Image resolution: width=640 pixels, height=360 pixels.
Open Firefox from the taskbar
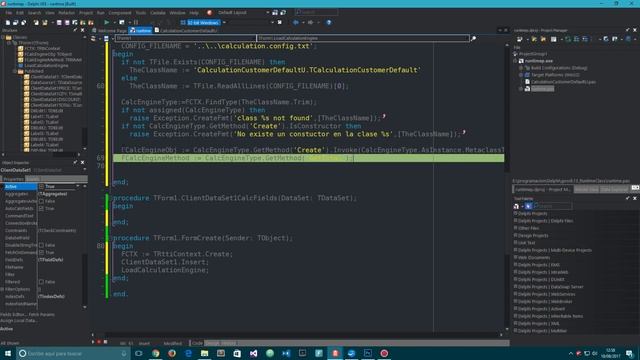coord(172,353)
